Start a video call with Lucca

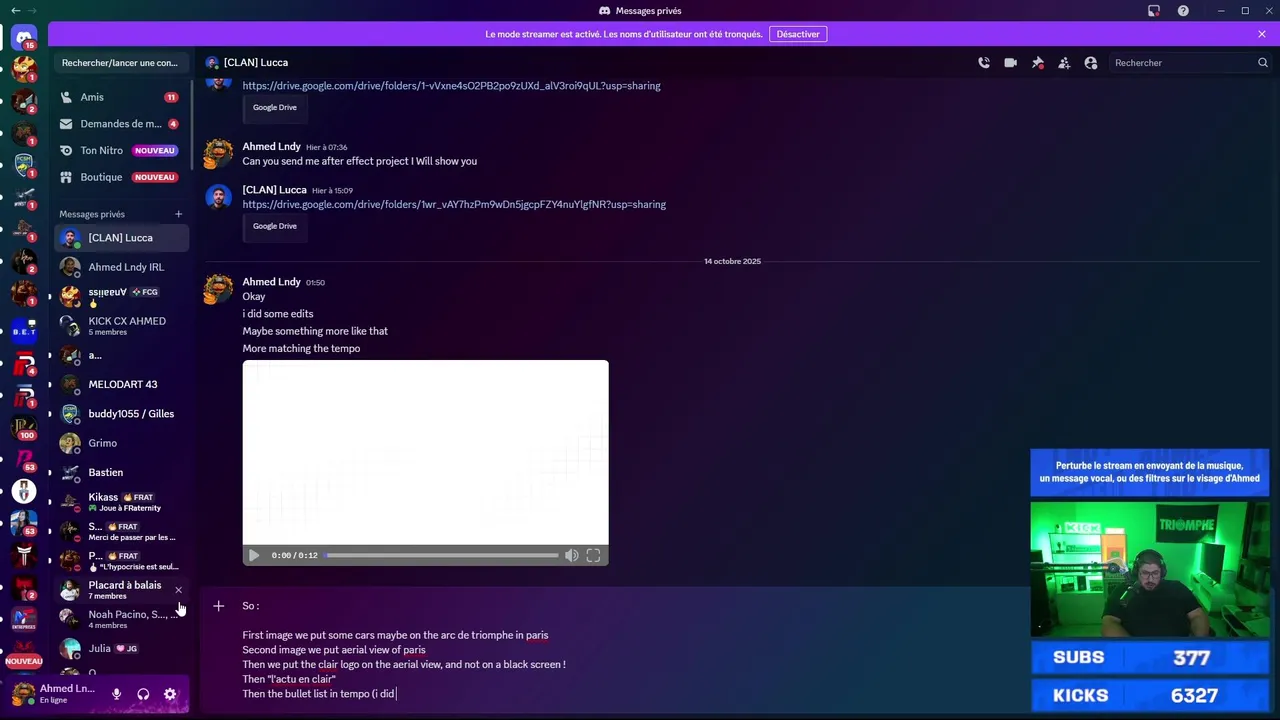[1011, 63]
